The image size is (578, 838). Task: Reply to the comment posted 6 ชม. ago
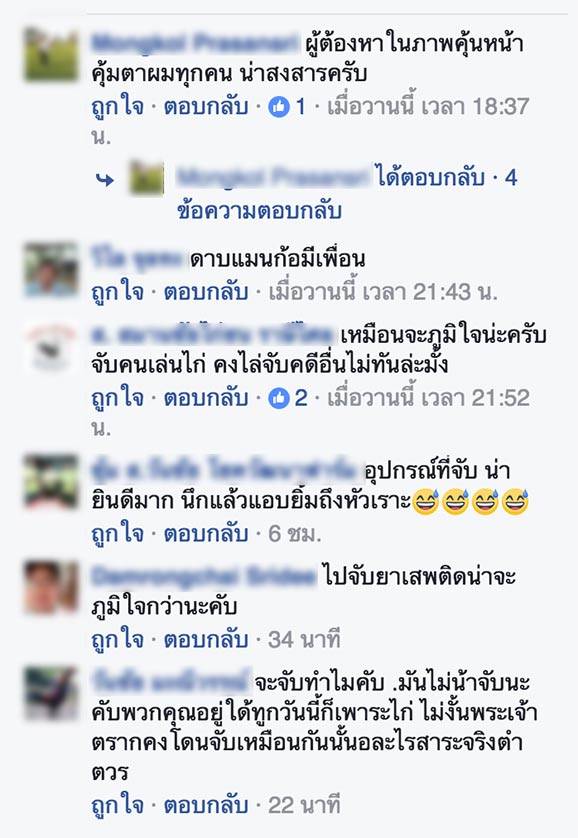206,534
